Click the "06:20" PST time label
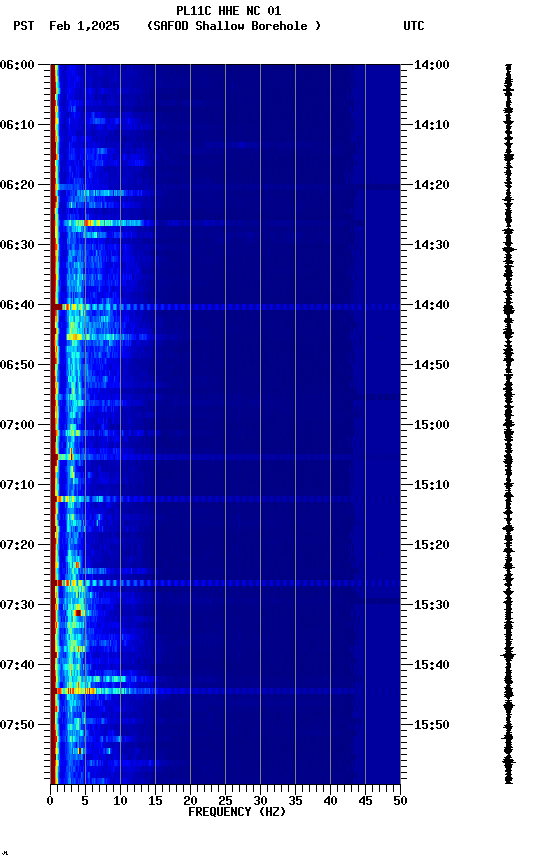This screenshot has width=552, height=864. coord(17,185)
